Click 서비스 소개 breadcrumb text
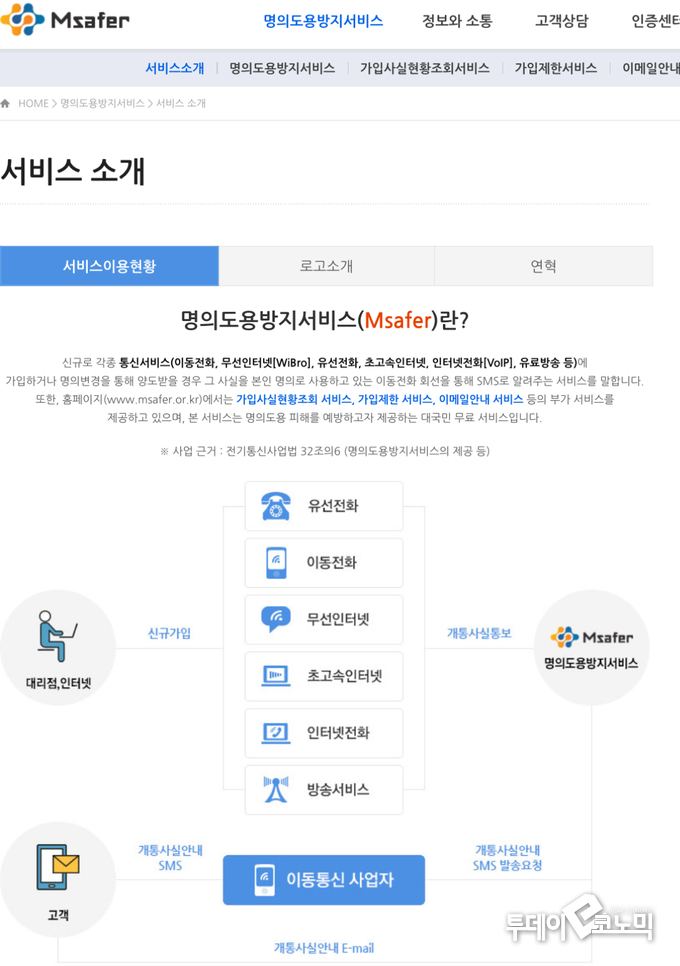Viewport: 680px width, 966px height. (181, 104)
